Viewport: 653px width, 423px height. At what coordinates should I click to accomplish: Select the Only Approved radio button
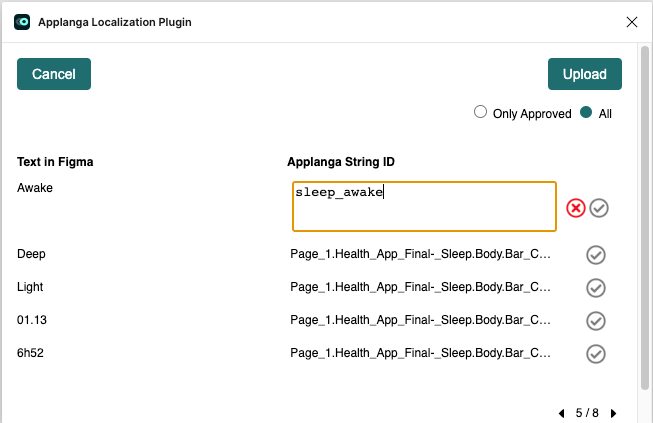[x=480, y=112]
